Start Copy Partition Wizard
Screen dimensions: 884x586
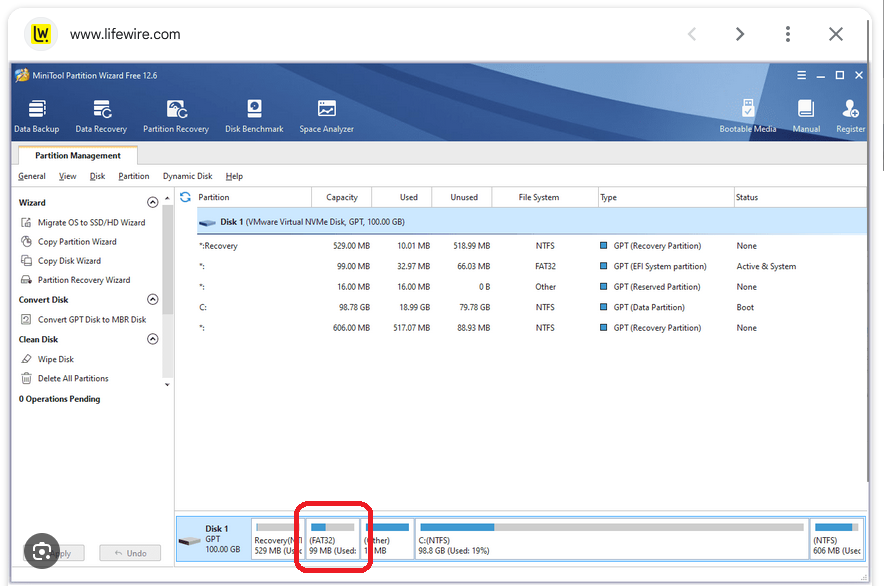(x=69, y=241)
